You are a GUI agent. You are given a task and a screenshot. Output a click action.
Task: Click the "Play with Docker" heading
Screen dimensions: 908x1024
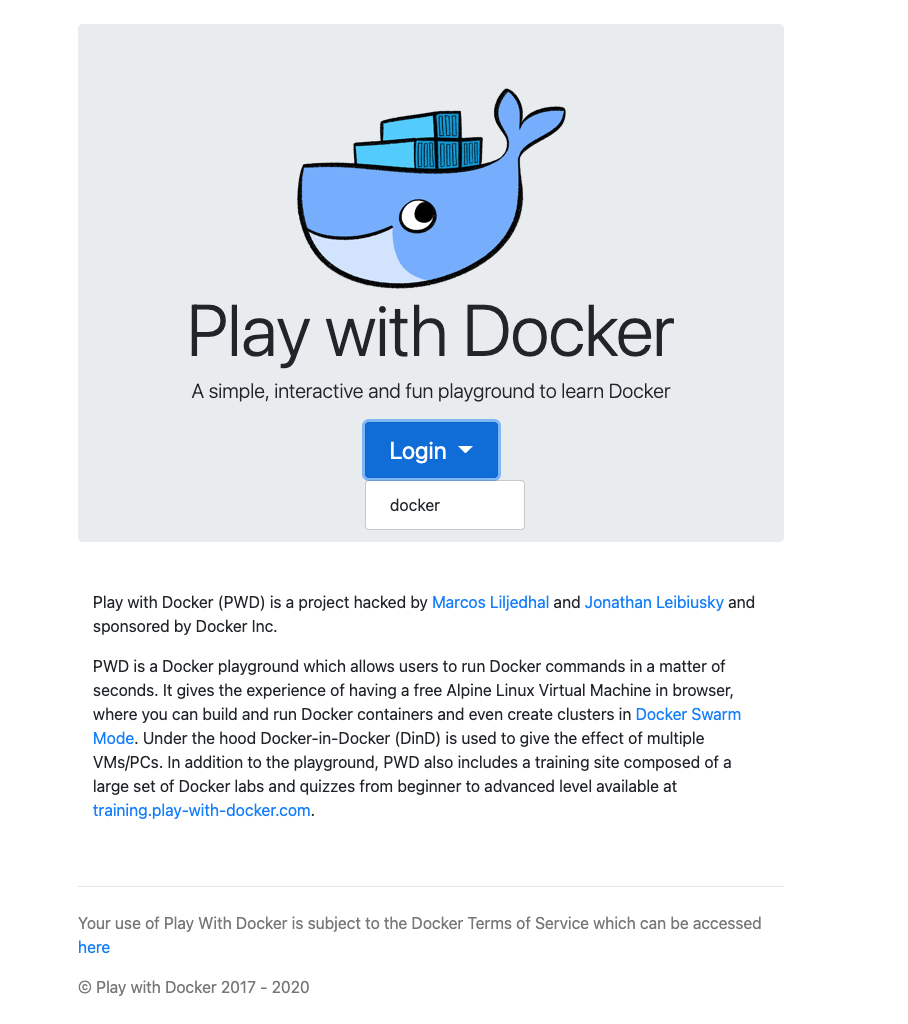tap(430, 333)
